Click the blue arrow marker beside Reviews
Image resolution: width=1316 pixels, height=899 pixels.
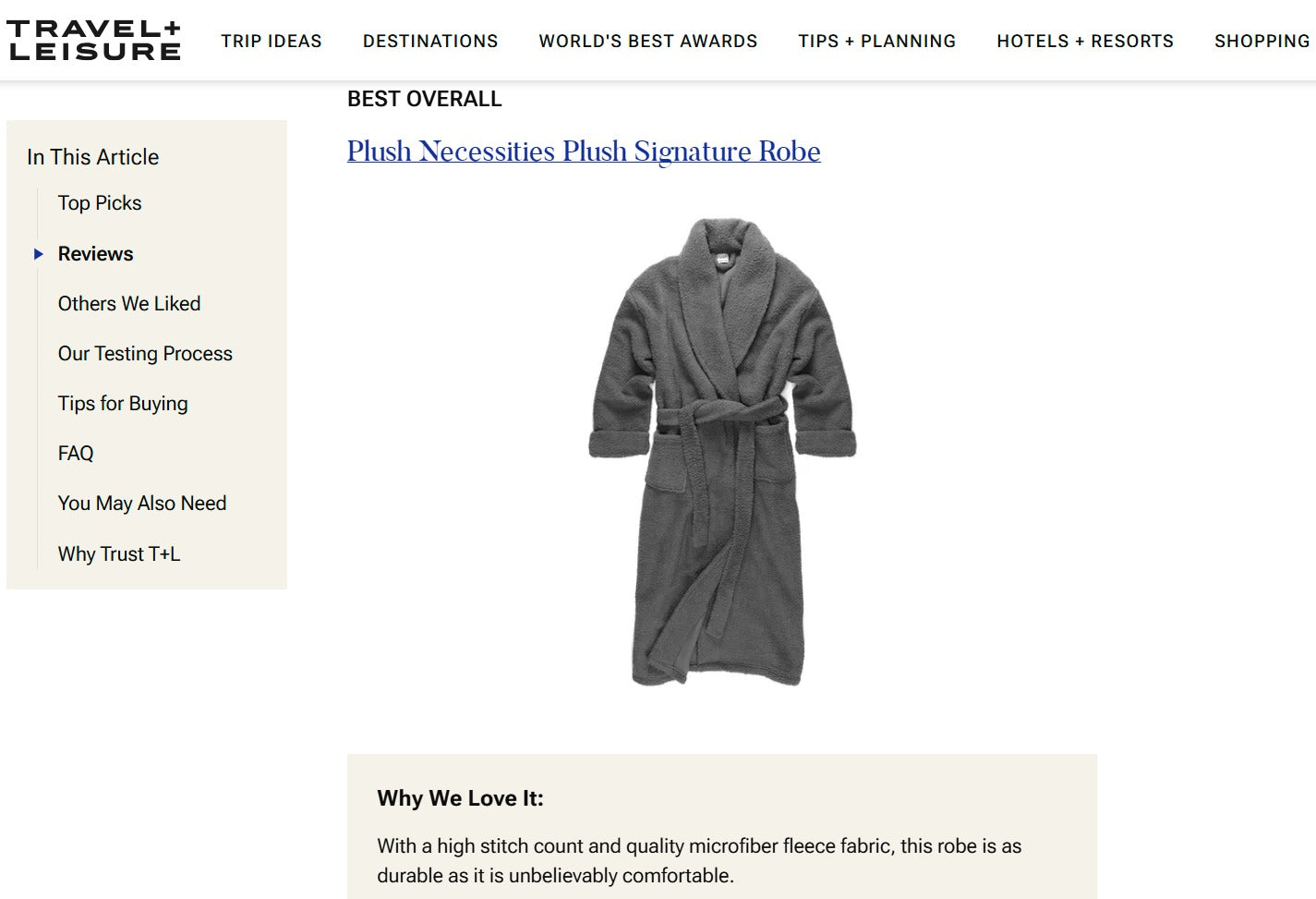point(39,254)
